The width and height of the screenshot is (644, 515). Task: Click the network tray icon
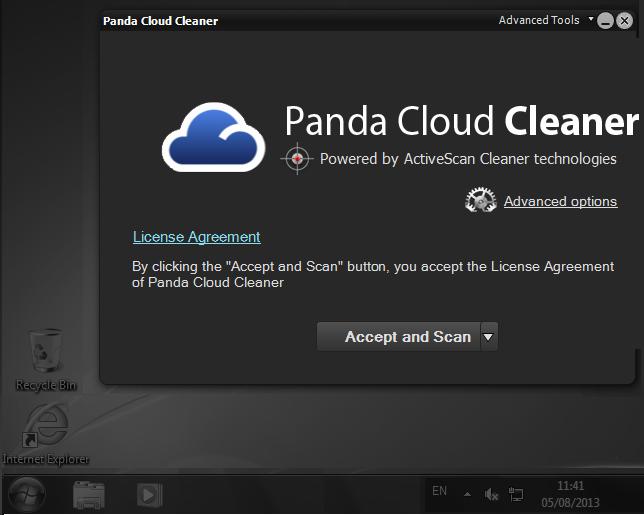(x=516, y=494)
